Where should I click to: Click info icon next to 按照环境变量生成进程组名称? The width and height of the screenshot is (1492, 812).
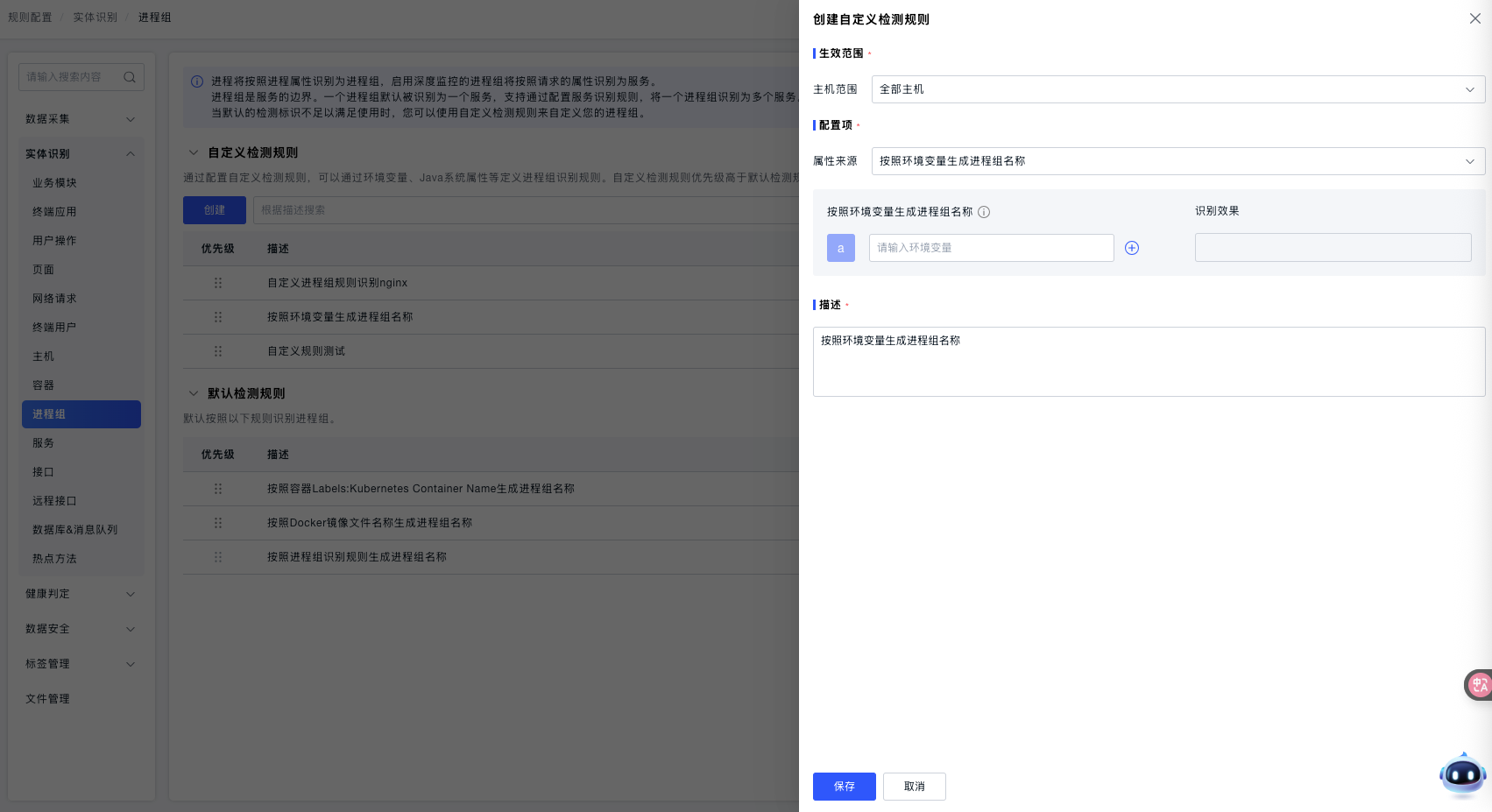[x=984, y=212]
